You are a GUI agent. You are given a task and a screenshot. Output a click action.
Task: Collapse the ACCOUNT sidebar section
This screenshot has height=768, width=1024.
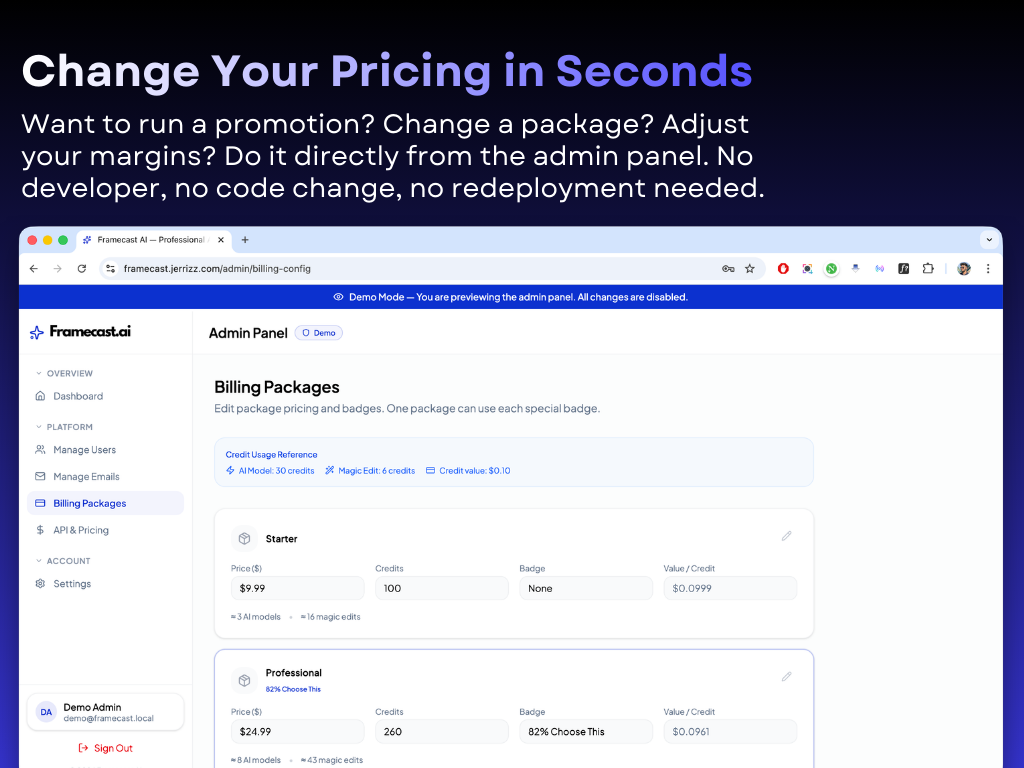point(63,561)
